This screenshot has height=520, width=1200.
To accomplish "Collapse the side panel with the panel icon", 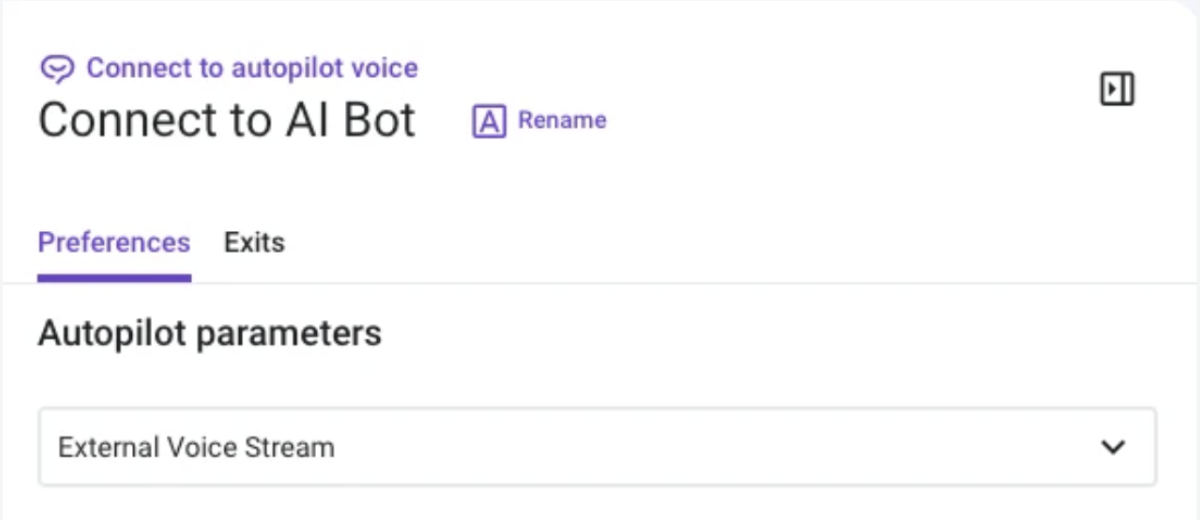I will pyautogui.click(x=1116, y=89).
